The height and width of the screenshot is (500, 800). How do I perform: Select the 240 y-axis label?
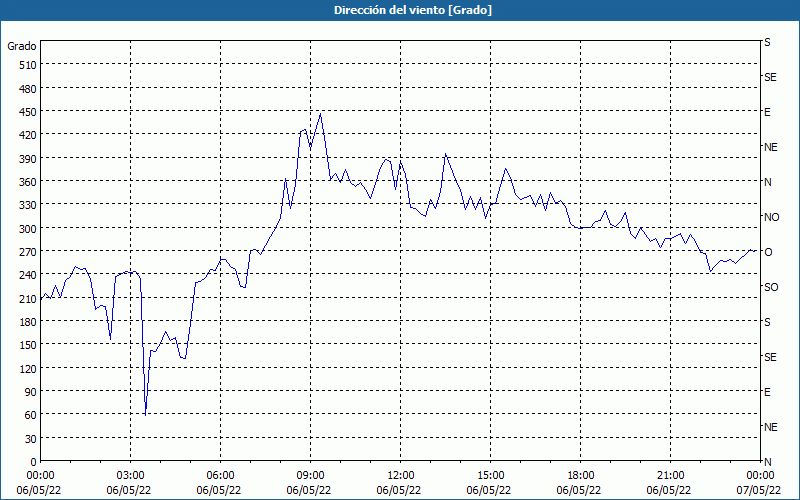(x=28, y=276)
